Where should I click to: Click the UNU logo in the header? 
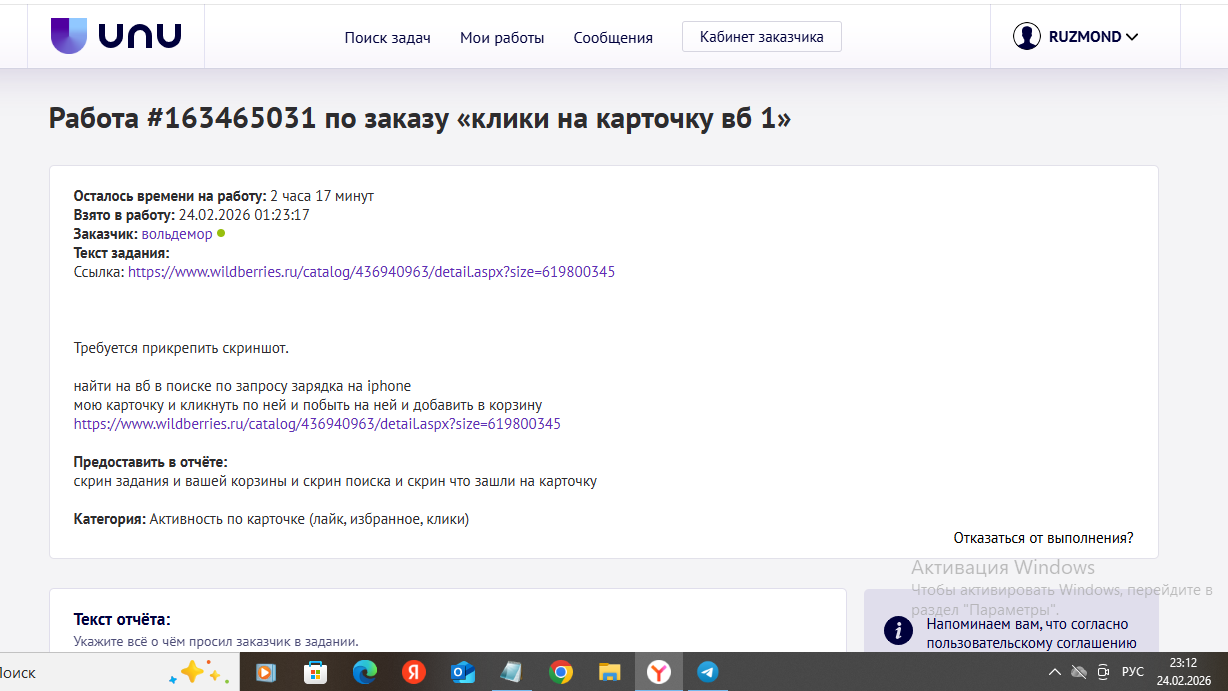pos(116,37)
